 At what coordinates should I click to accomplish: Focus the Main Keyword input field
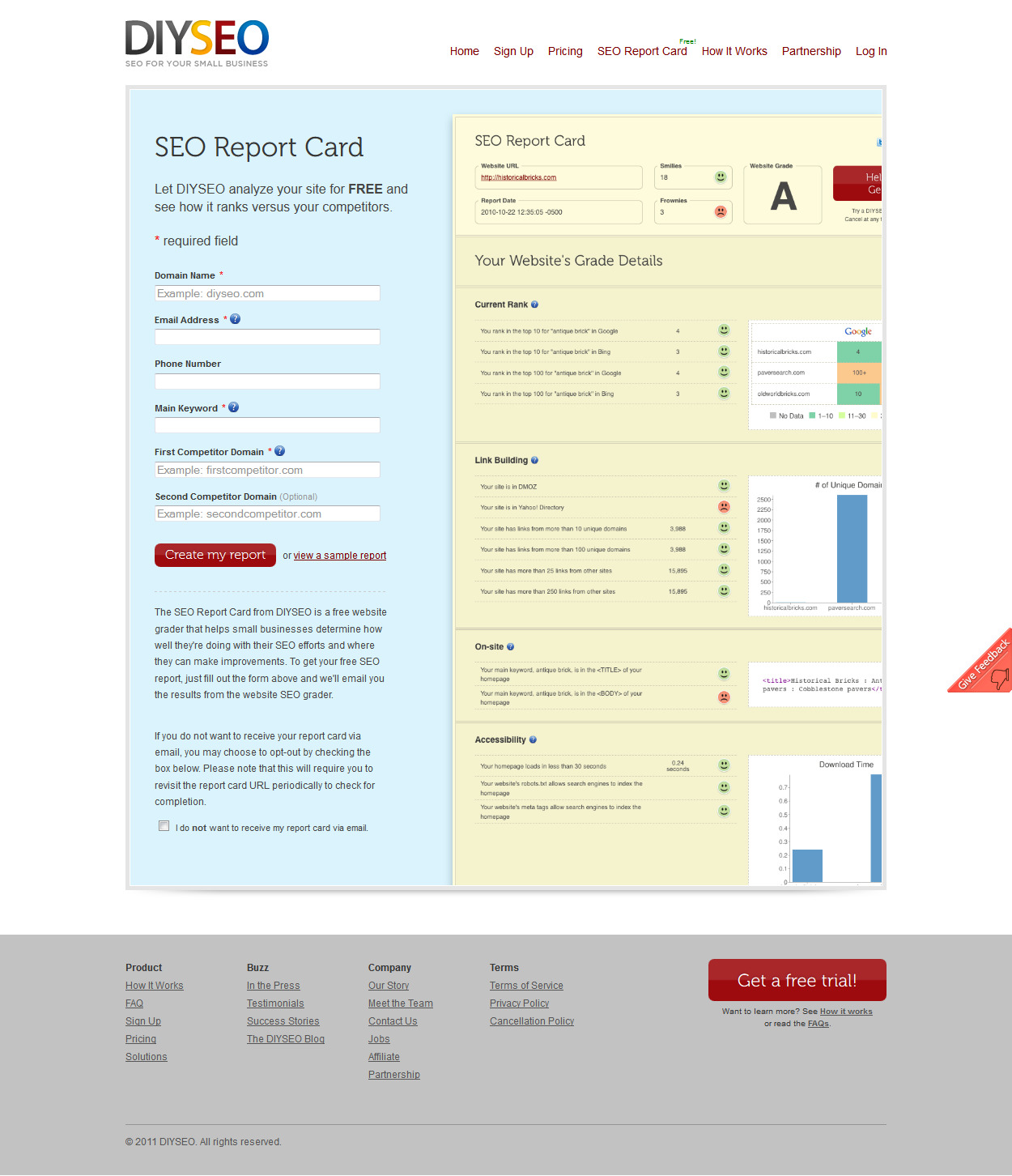click(x=267, y=425)
